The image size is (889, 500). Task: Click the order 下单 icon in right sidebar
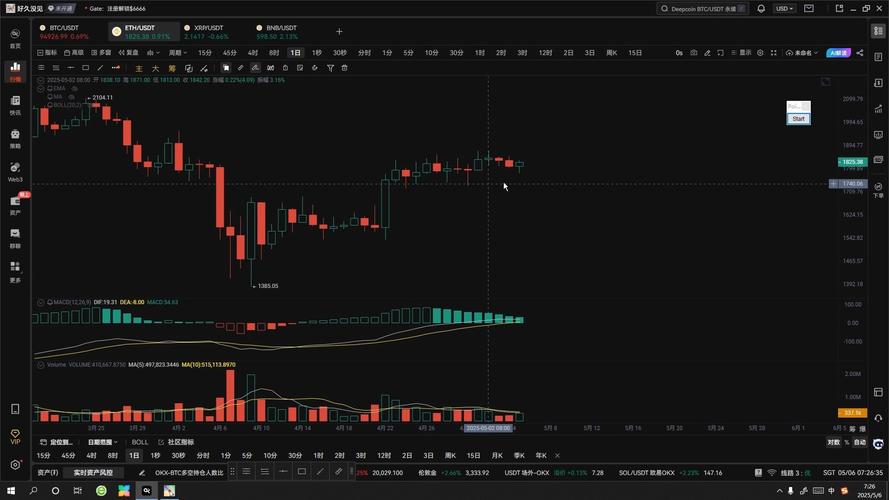pyautogui.click(x=878, y=189)
